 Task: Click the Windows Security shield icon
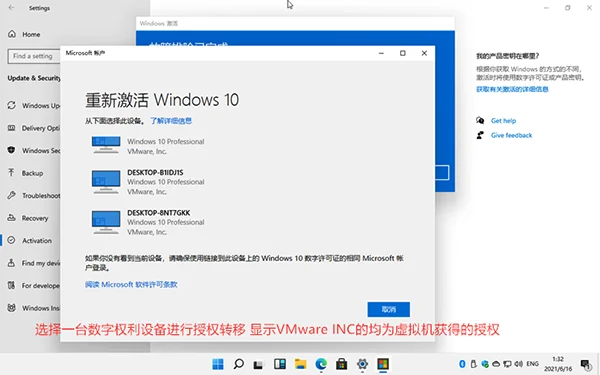pyautogui.click(x=11, y=150)
